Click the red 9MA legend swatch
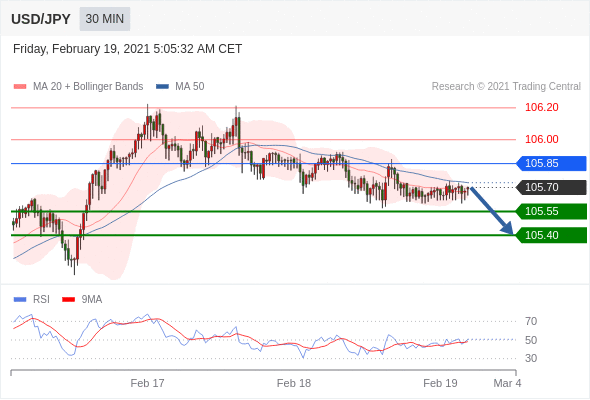Viewport: 590px width, 400px height. click(68, 300)
